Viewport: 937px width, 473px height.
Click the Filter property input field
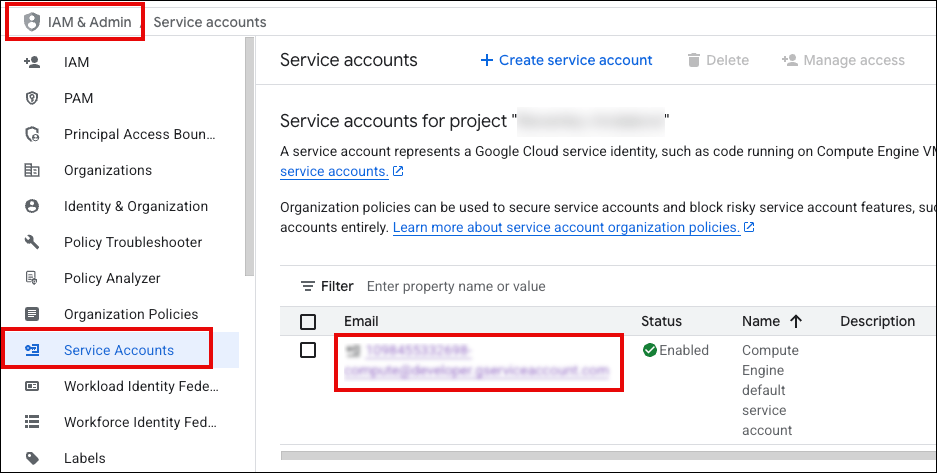click(x=456, y=287)
